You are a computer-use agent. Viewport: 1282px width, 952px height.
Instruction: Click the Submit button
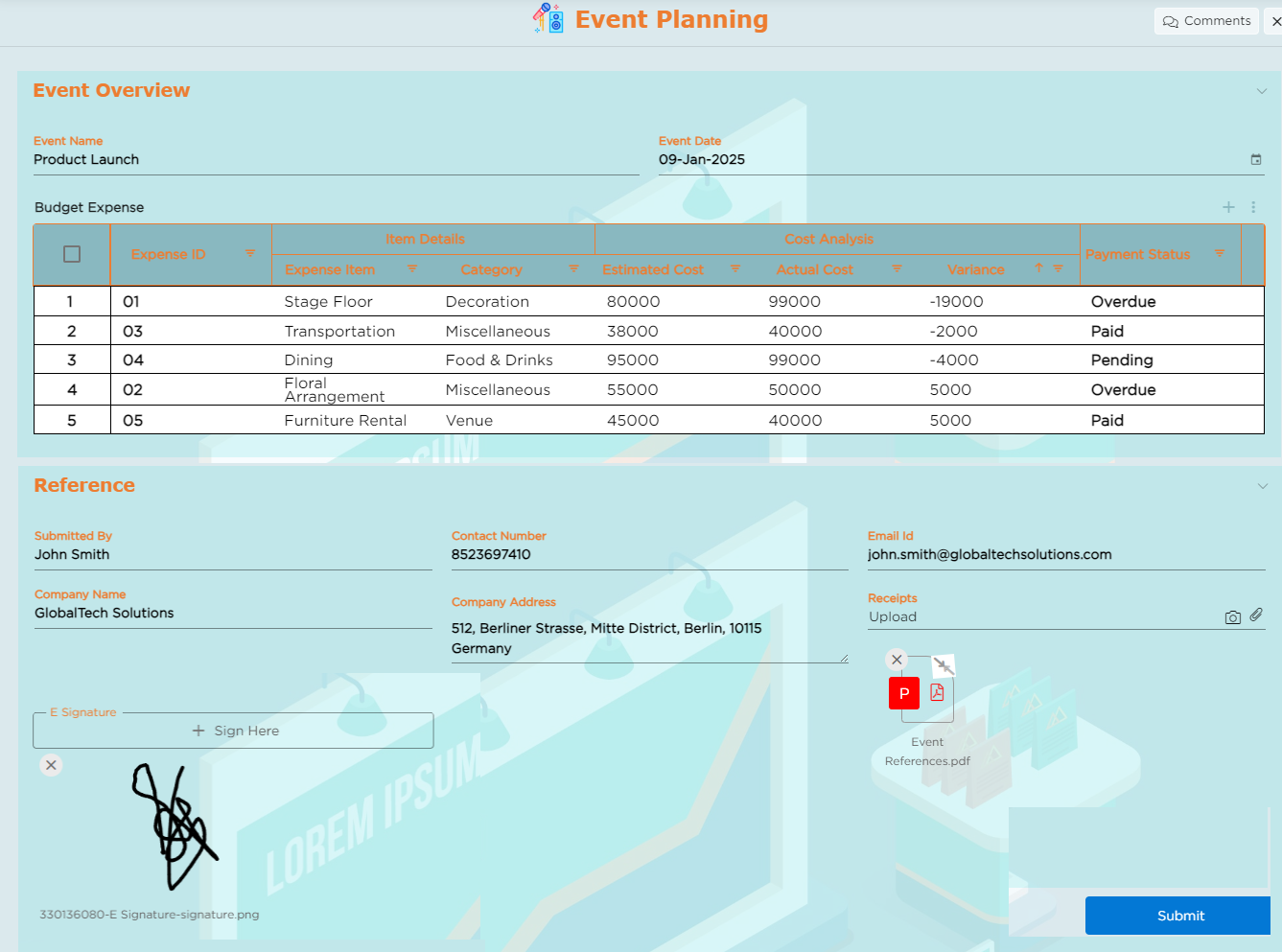pos(1179,916)
